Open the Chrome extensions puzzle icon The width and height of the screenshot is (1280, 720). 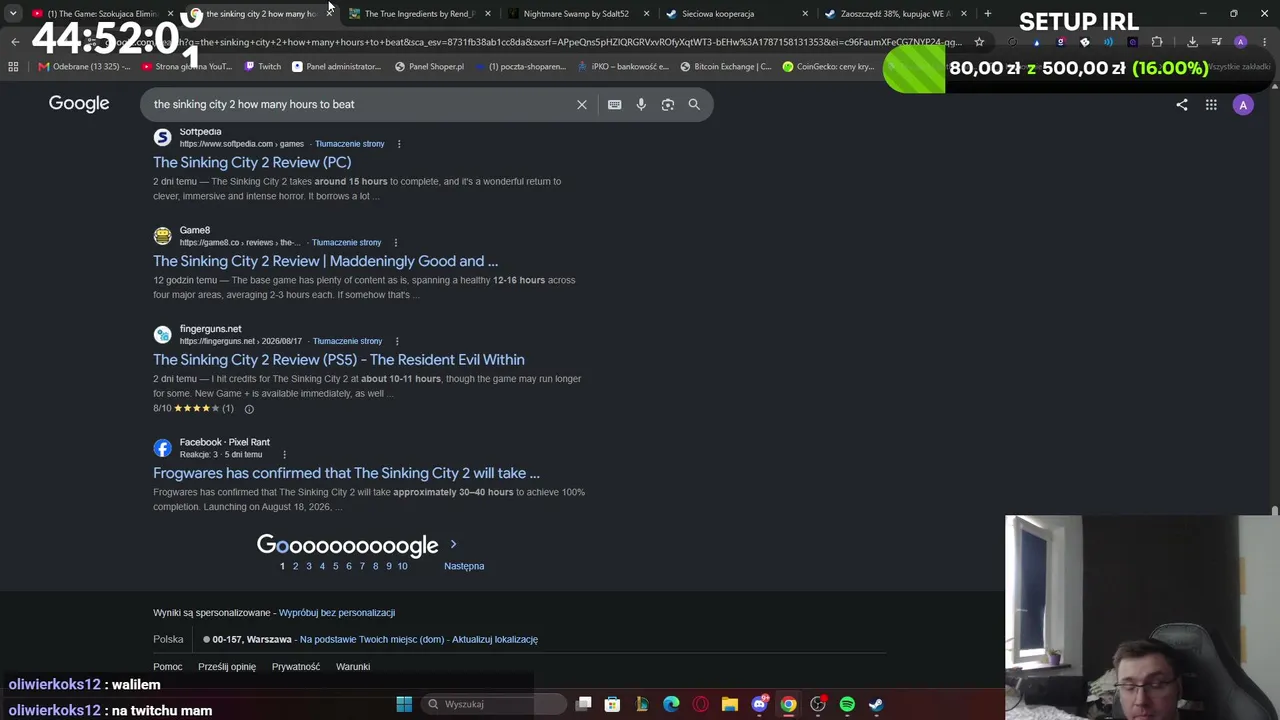[x=1157, y=42]
